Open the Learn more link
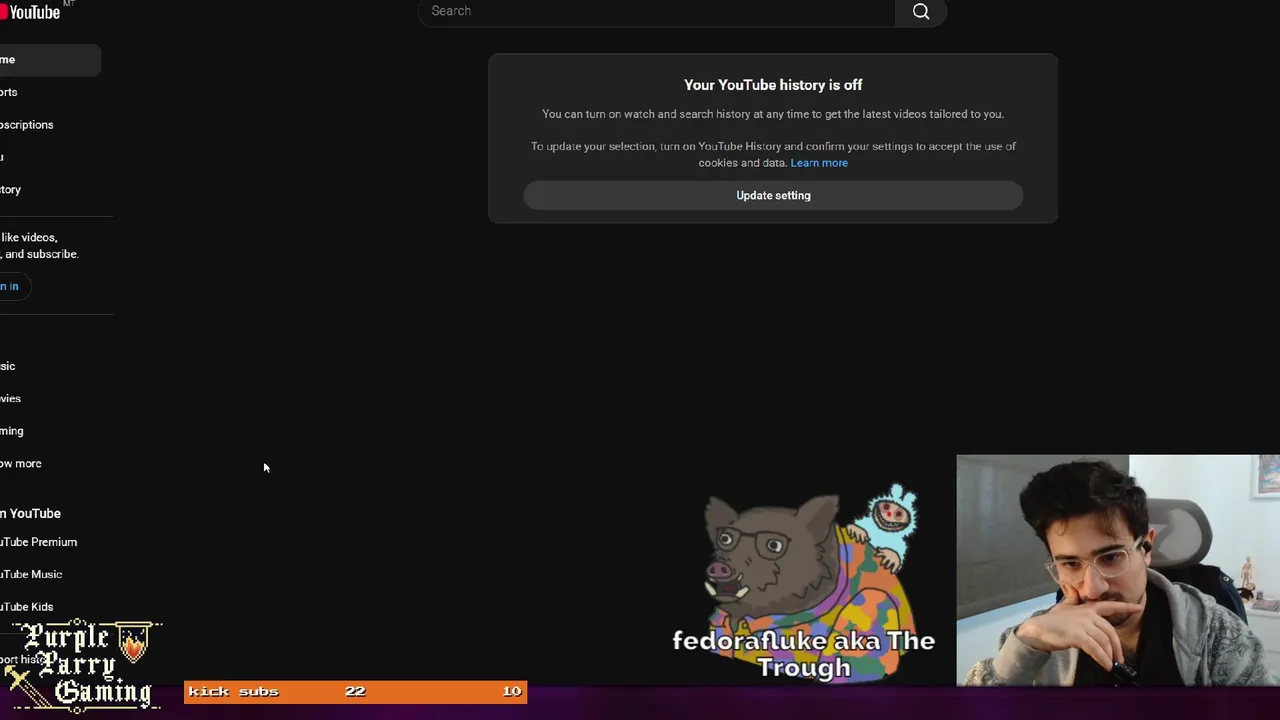The height and width of the screenshot is (720, 1280). [819, 163]
